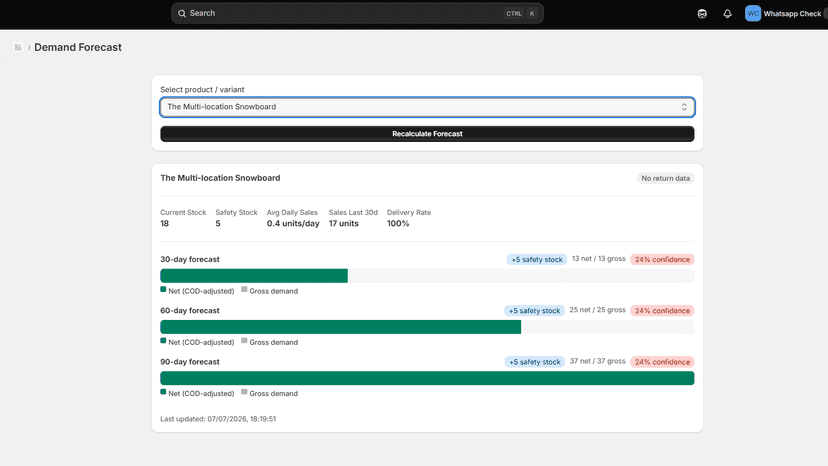The width and height of the screenshot is (828, 466).
Task: Click the '0.4 units/day' value
Action: click(293, 223)
